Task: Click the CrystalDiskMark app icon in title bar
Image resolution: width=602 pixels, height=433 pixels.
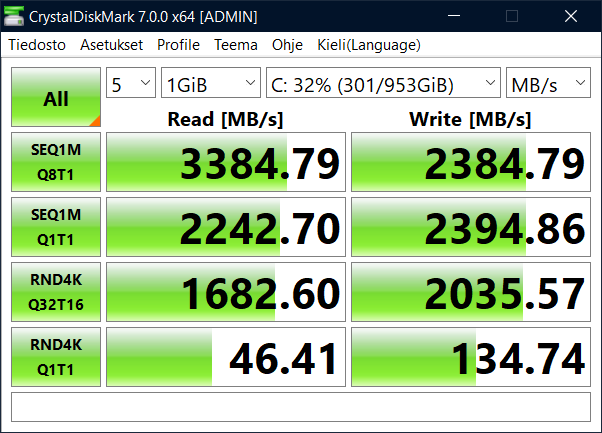Action: [15, 17]
